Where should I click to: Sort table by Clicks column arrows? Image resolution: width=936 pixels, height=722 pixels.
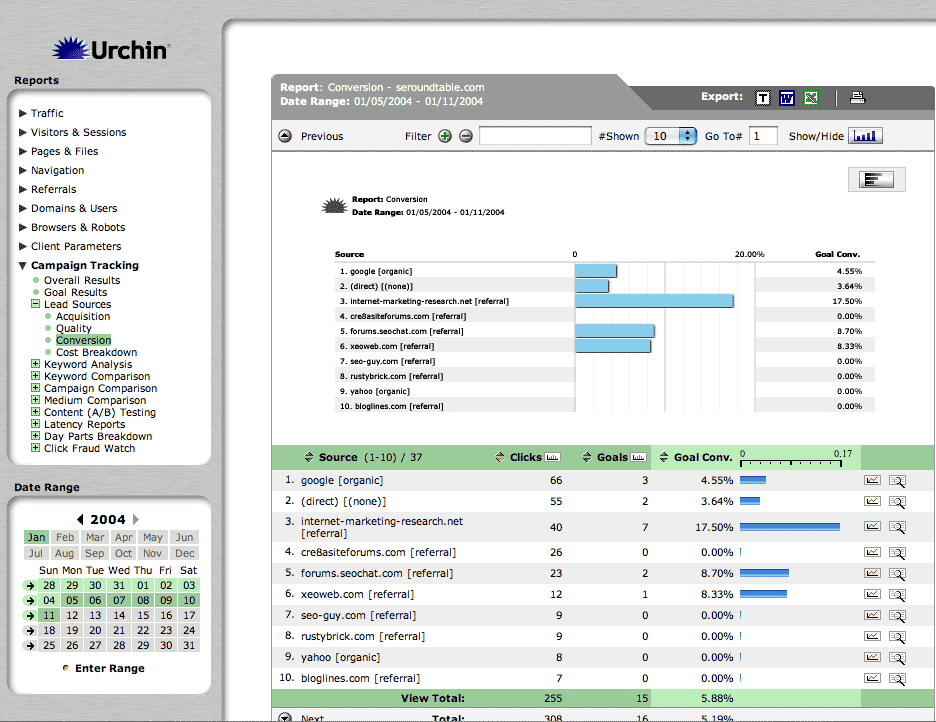point(500,457)
